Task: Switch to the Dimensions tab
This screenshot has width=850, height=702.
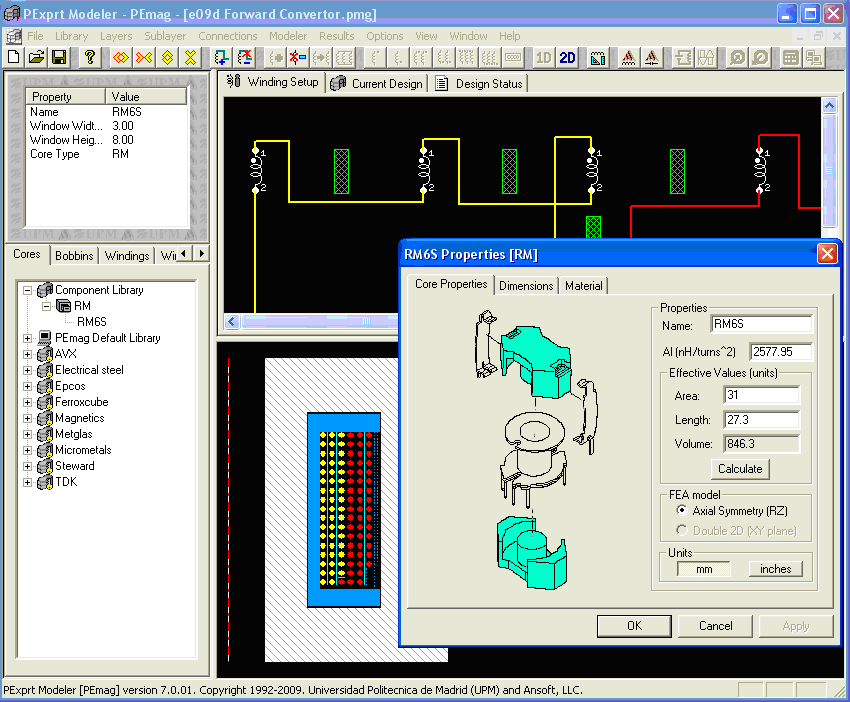Action: [x=526, y=286]
